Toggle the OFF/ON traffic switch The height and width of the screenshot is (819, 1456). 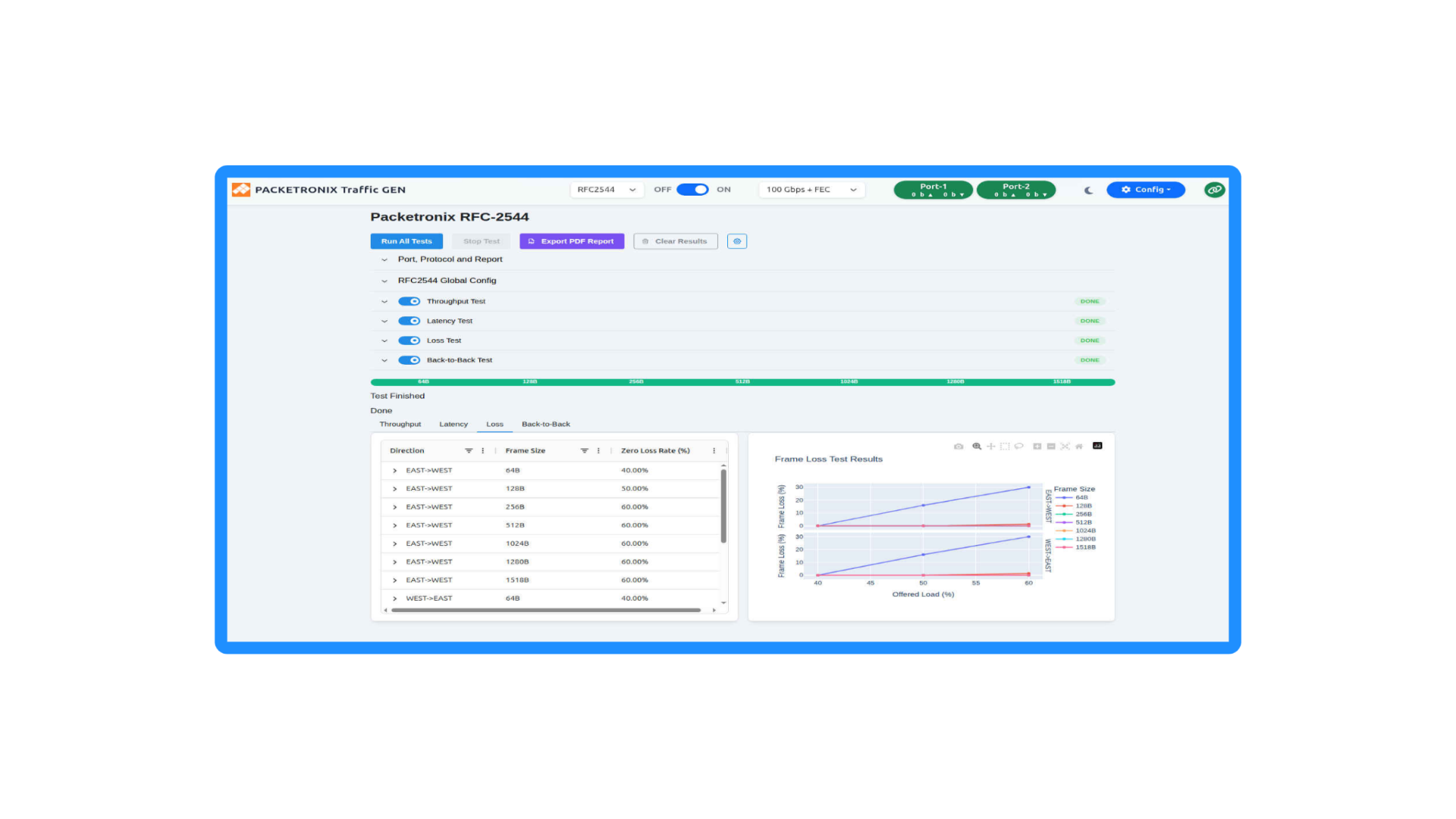point(692,190)
